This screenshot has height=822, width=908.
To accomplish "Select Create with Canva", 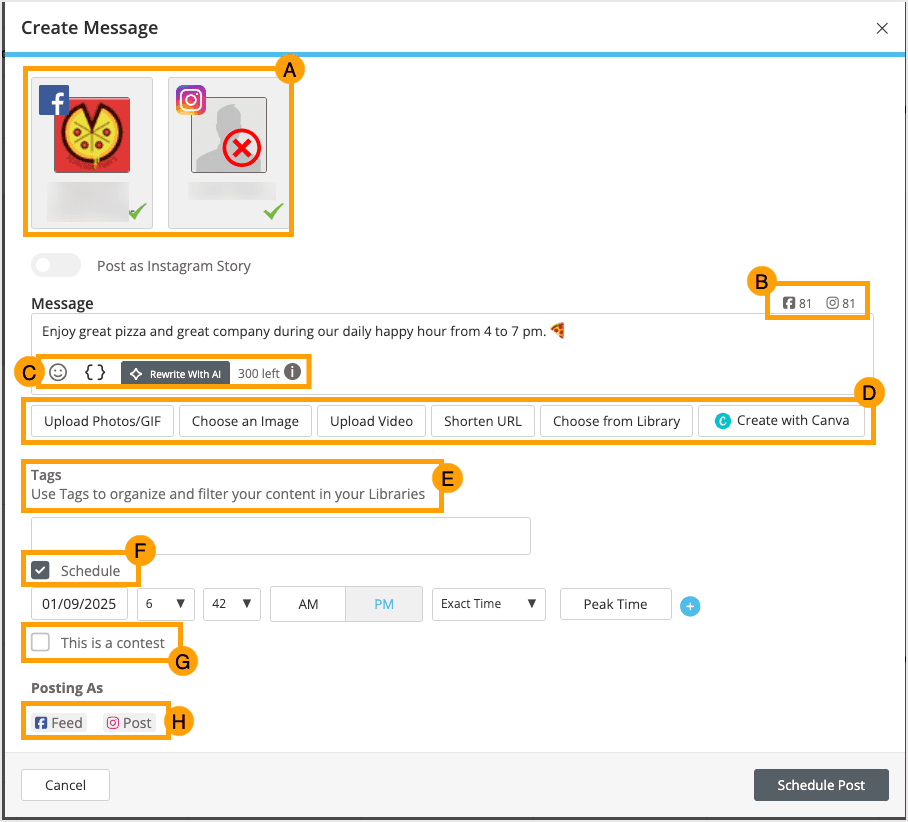I will point(782,421).
